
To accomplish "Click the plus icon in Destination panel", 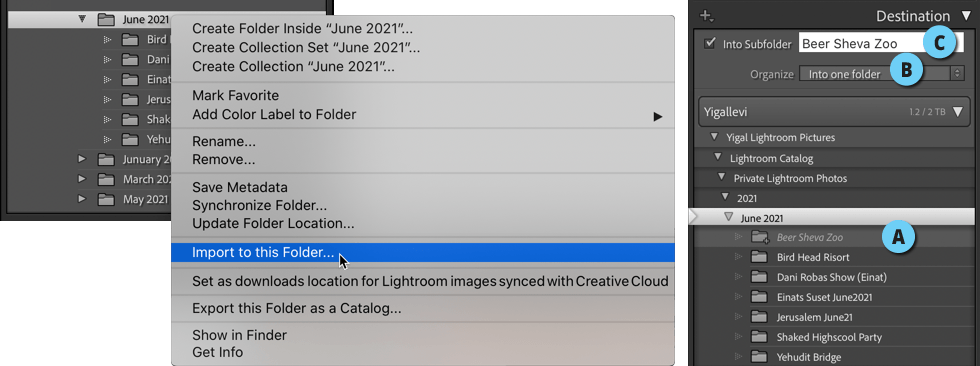I will pyautogui.click(x=707, y=16).
